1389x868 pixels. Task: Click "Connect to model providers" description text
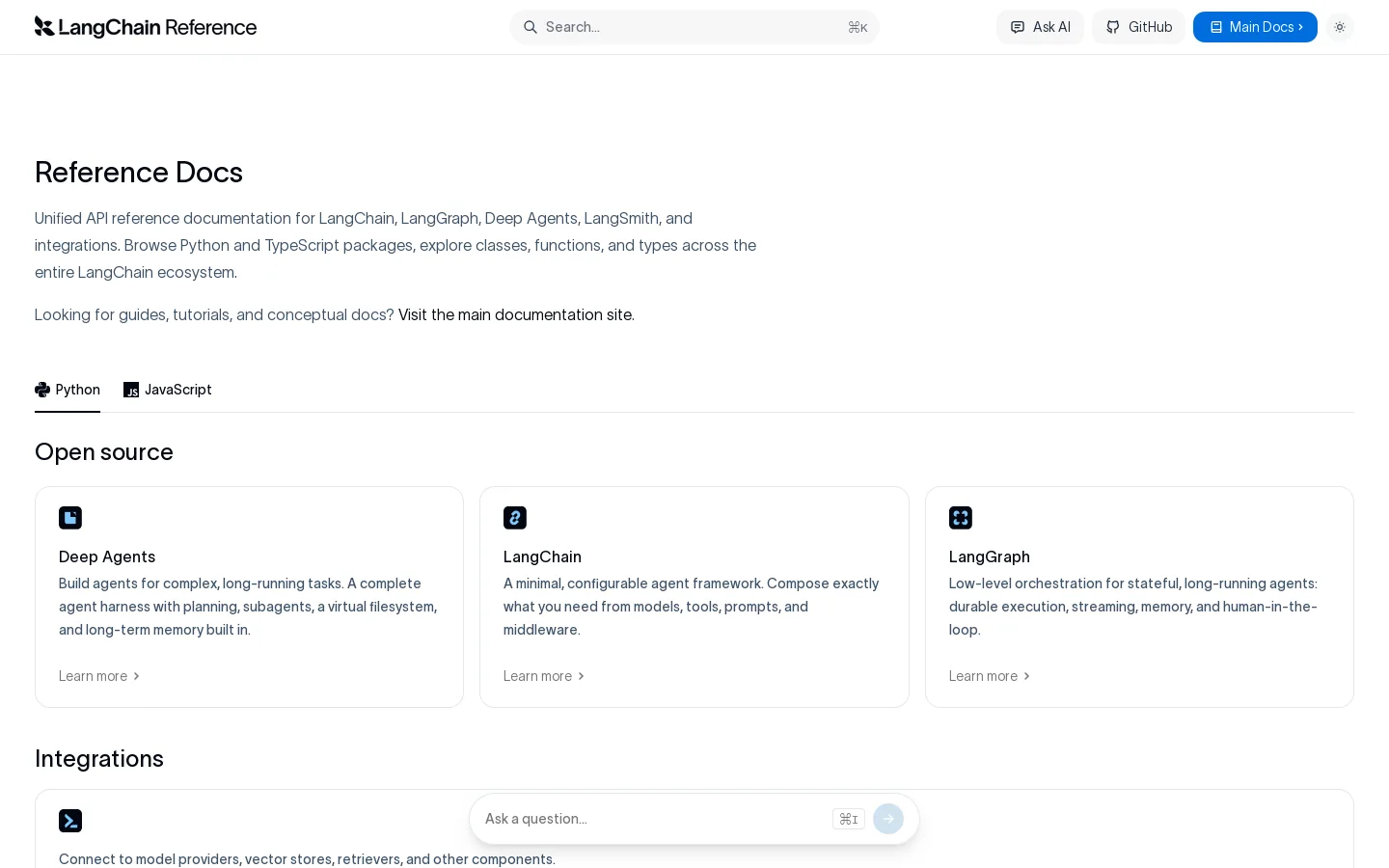click(307, 859)
